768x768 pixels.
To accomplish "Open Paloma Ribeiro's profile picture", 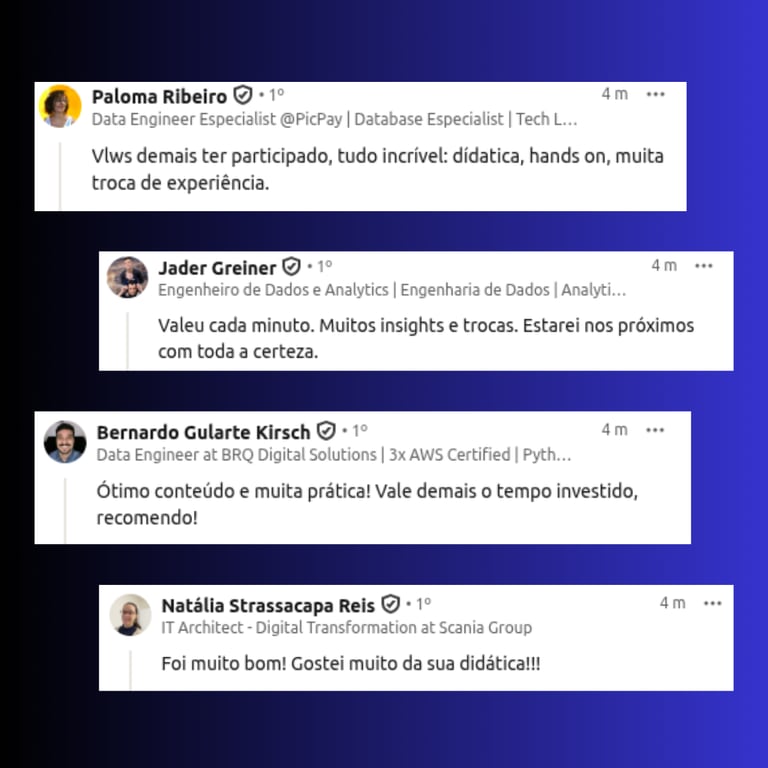I will 60,106.
